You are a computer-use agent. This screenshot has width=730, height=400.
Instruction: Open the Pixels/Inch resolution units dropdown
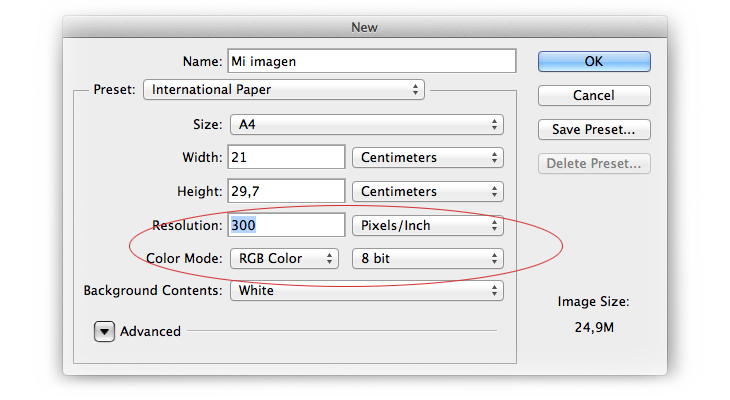click(x=428, y=225)
